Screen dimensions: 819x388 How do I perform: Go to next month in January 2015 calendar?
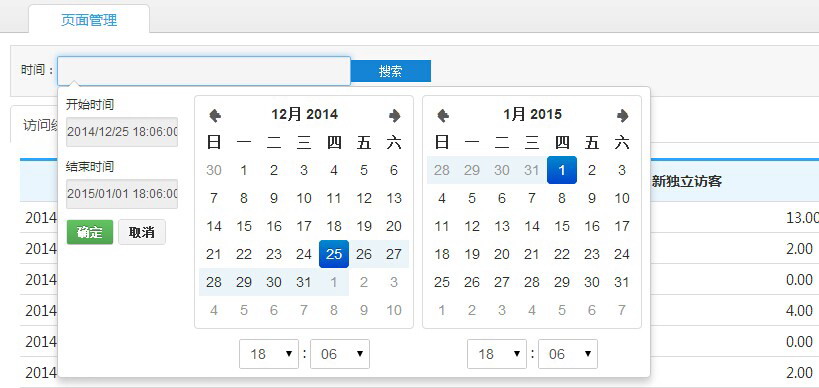pyautogui.click(x=623, y=115)
